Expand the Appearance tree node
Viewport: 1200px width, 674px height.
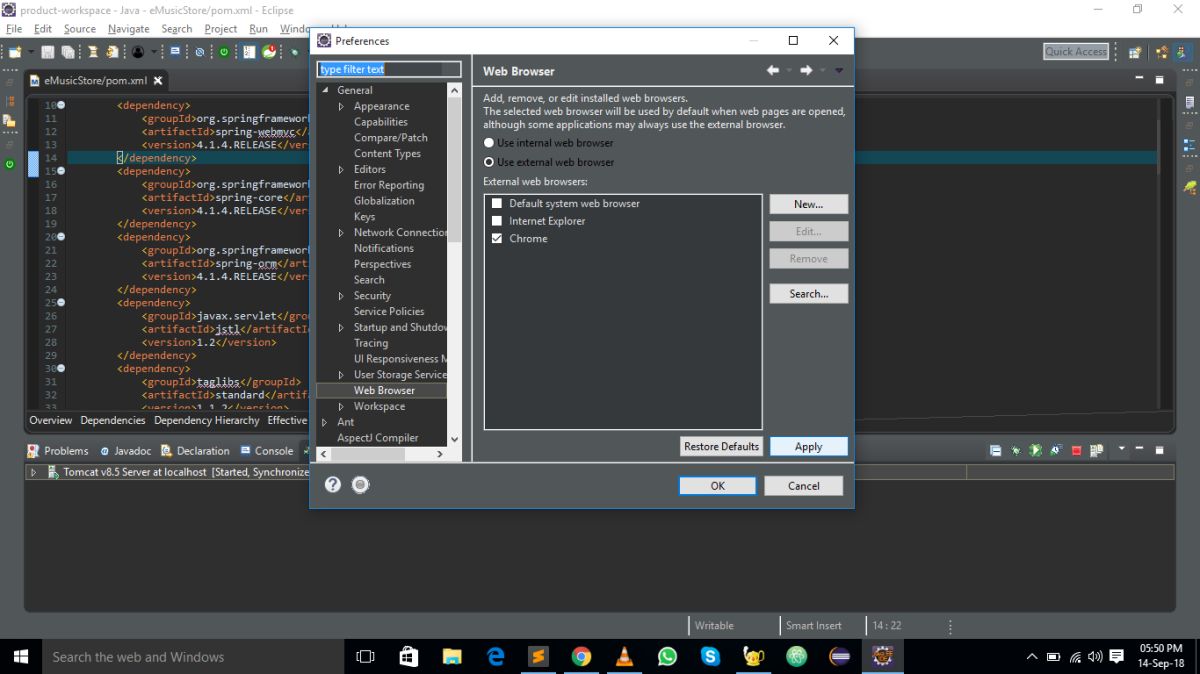pos(341,106)
